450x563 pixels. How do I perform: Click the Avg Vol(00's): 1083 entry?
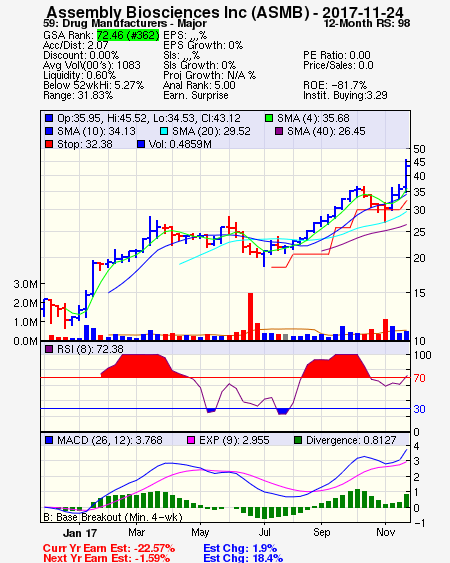coord(92,65)
